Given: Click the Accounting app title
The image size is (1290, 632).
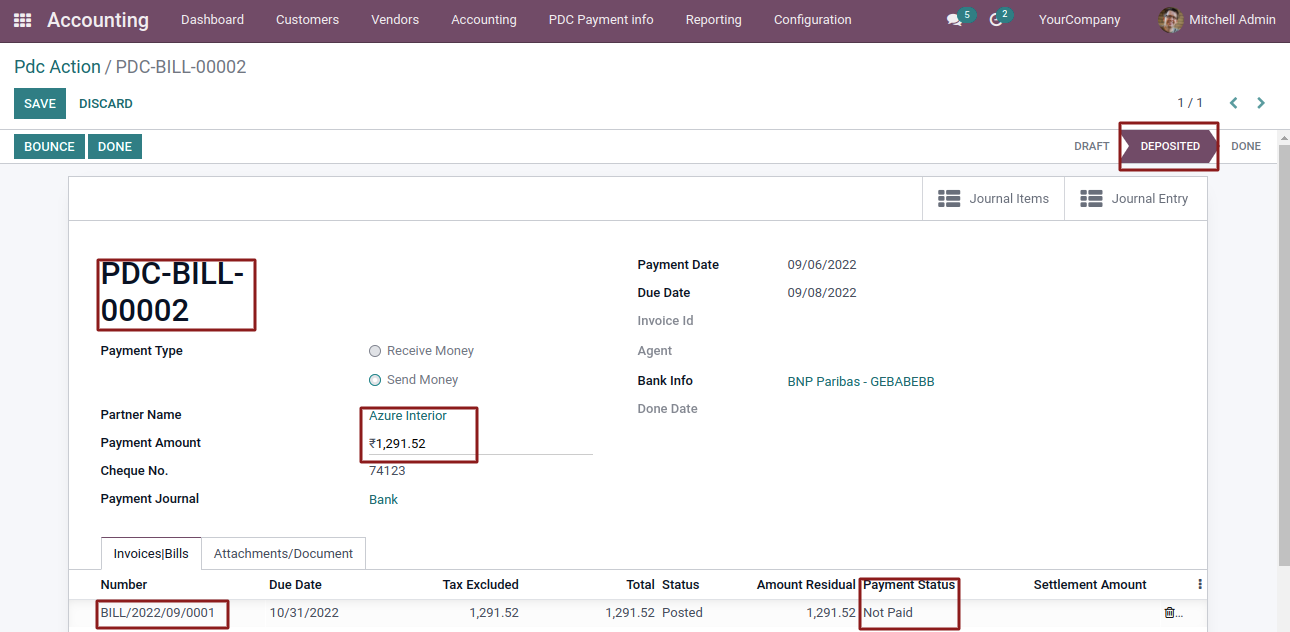Looking at the screenshot, I should click(x=98, y=20).
